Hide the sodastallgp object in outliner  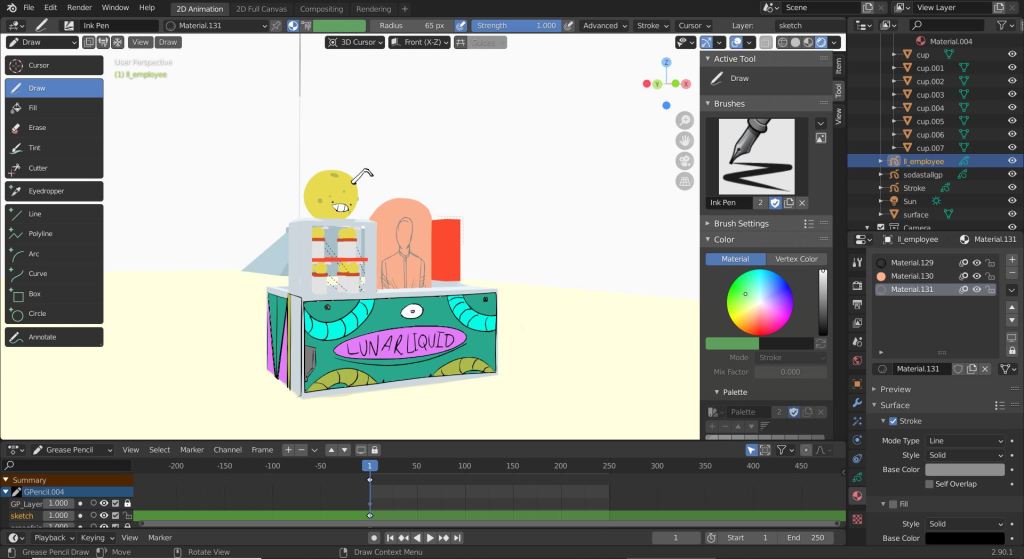click(x=1012, y=175)
